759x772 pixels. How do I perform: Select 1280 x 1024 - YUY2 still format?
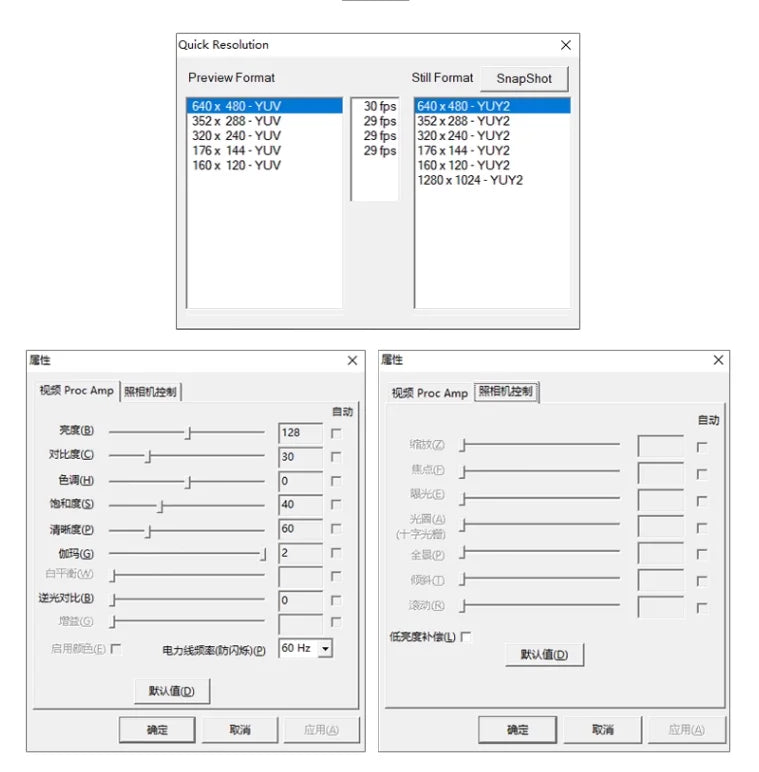492,180
